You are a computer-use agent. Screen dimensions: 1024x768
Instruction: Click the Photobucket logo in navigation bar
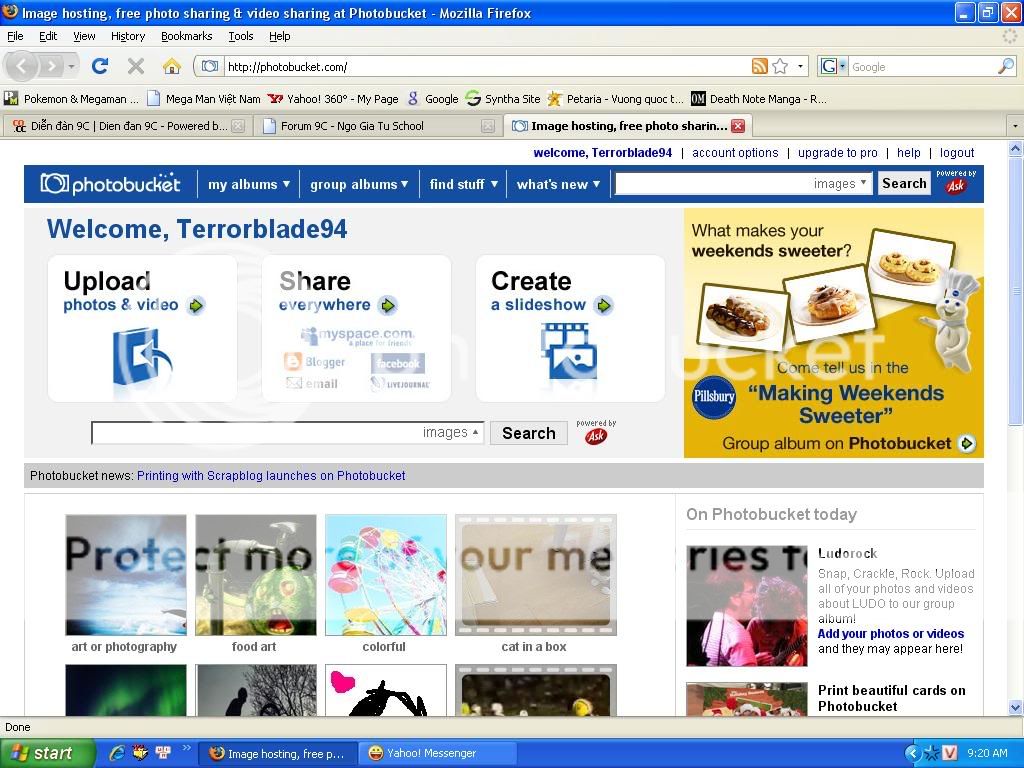pos(111,184)
